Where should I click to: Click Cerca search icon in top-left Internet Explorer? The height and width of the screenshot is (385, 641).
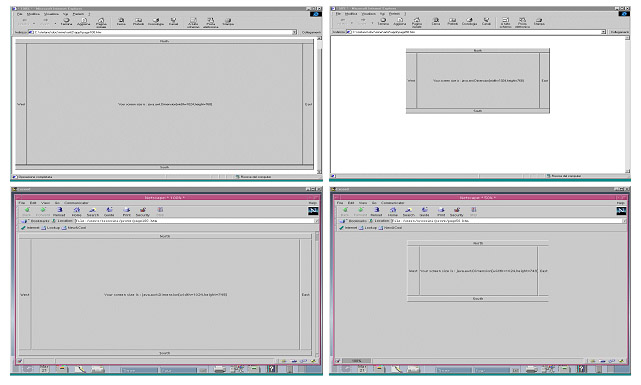121,21
